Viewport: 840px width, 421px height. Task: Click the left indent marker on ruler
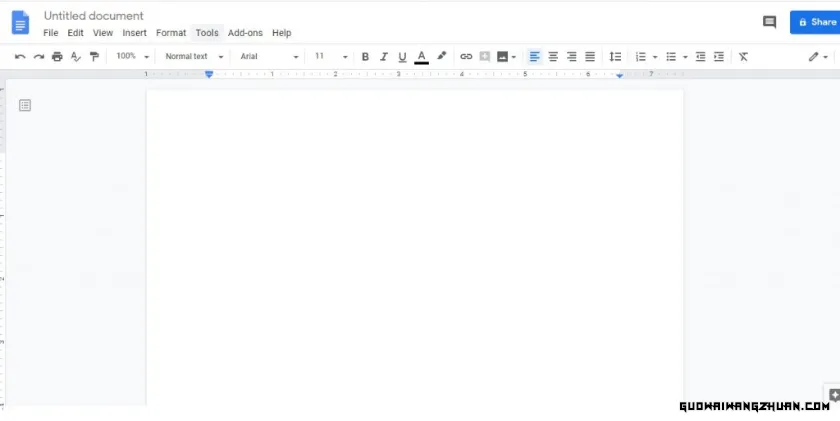click(x=209, y=74)
